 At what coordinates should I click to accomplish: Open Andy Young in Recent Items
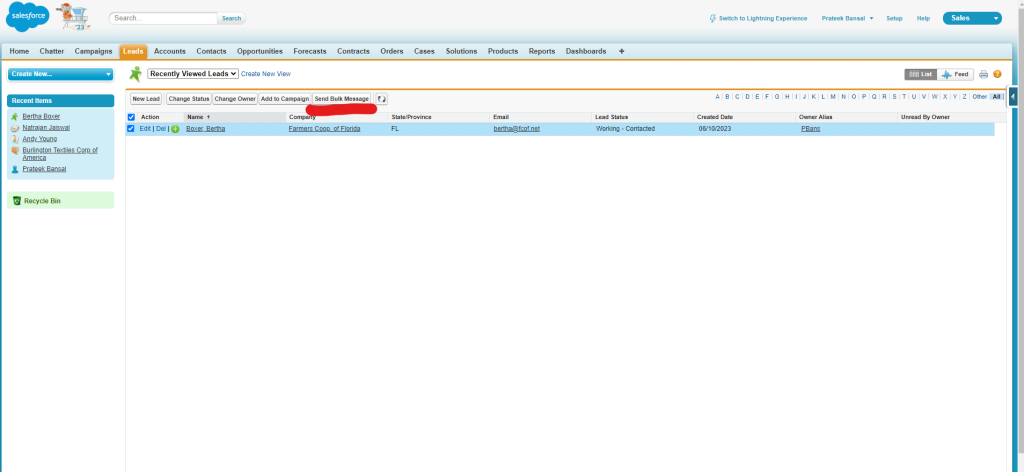[x=39, y=138]
